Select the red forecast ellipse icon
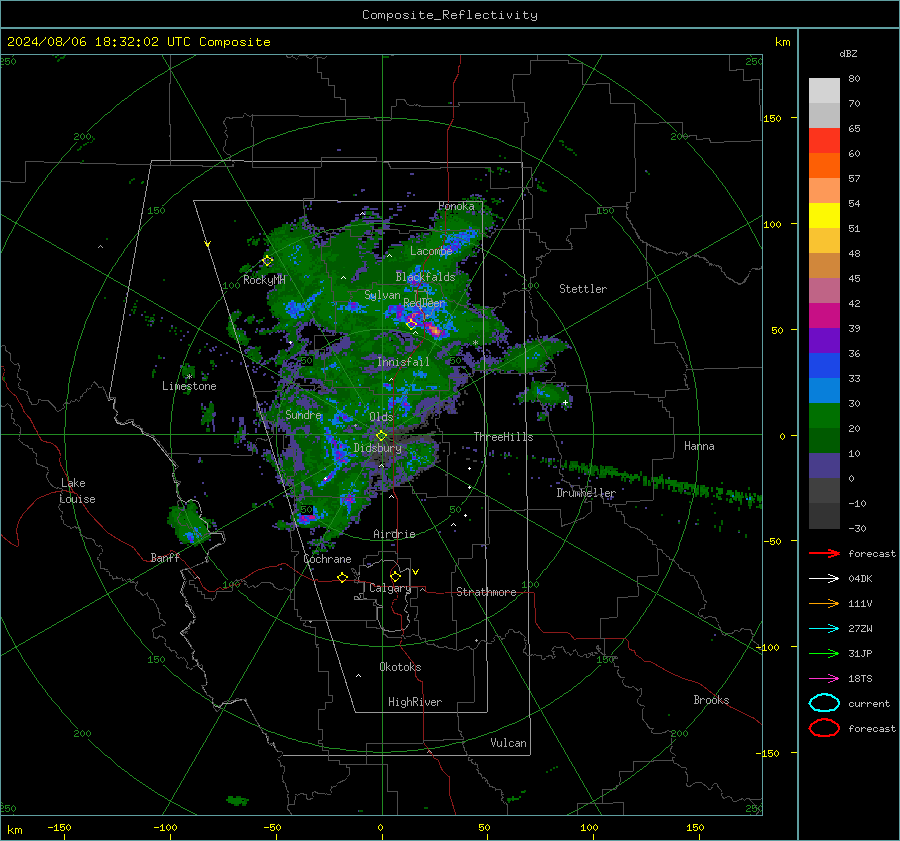Image resolution: width=900 pixels, height=841 pixels. [824, 728]
